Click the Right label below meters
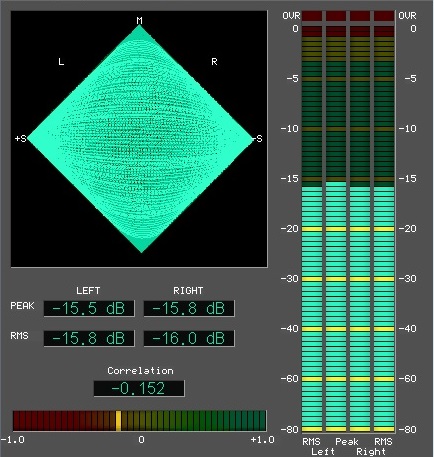The height and width of the screenshot is (457, 434). click(x=371, y=452)
